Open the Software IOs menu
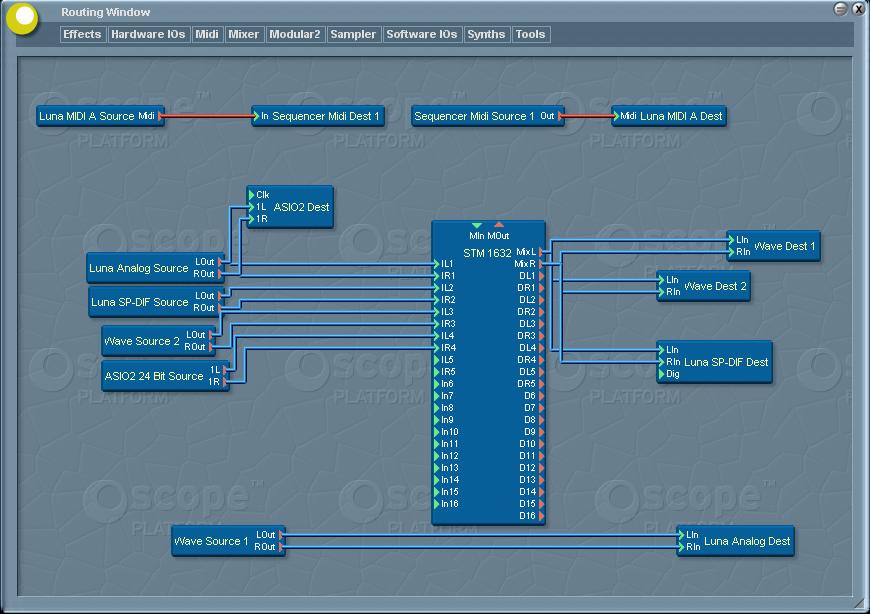This screenshot has width=870, height=614. (422, 34)
